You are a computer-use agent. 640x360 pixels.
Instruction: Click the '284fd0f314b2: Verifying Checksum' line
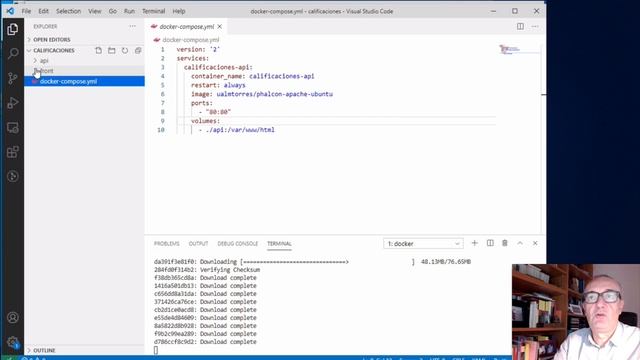coord(207,270)
